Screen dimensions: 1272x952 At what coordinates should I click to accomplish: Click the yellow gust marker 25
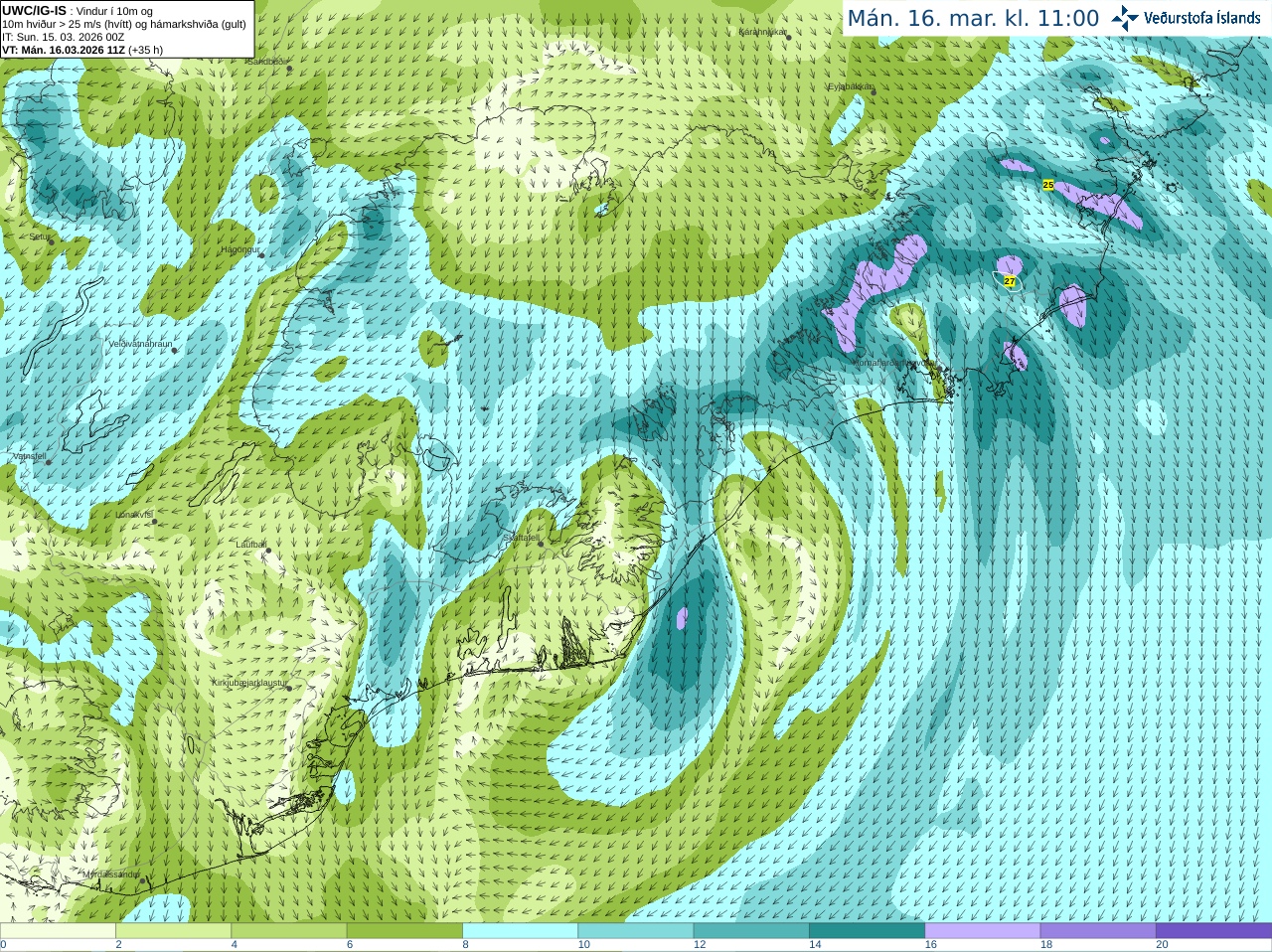pos(1048,185)
